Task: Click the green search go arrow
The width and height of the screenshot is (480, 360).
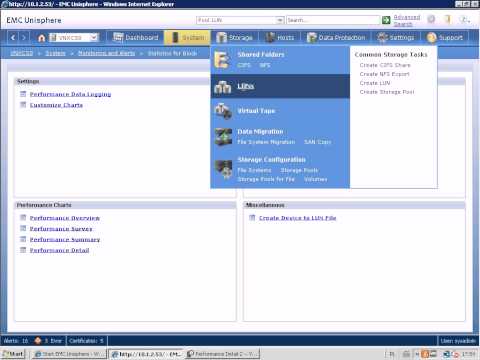Action: click(386, 20)
